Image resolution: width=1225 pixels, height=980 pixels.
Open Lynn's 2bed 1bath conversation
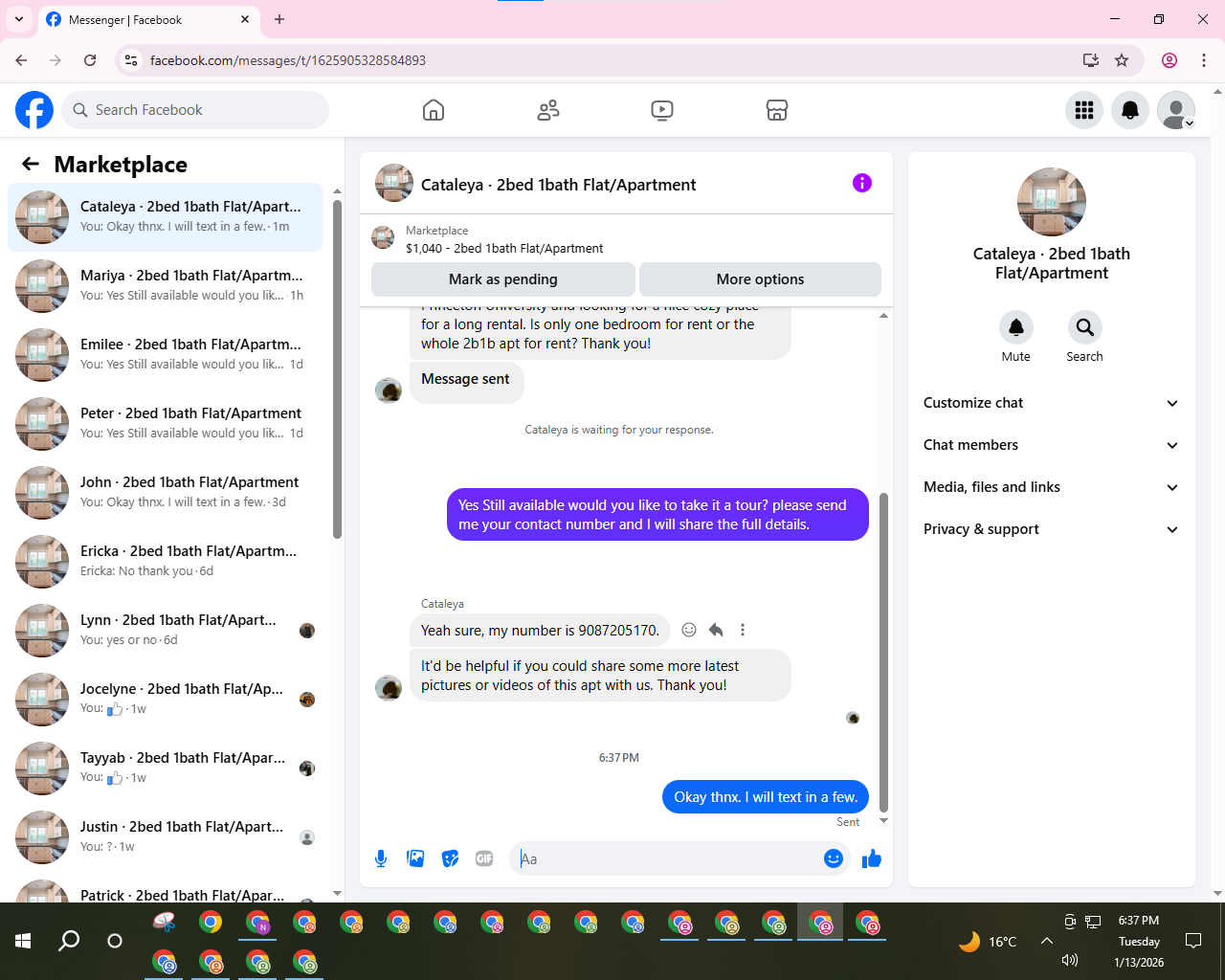166,631
